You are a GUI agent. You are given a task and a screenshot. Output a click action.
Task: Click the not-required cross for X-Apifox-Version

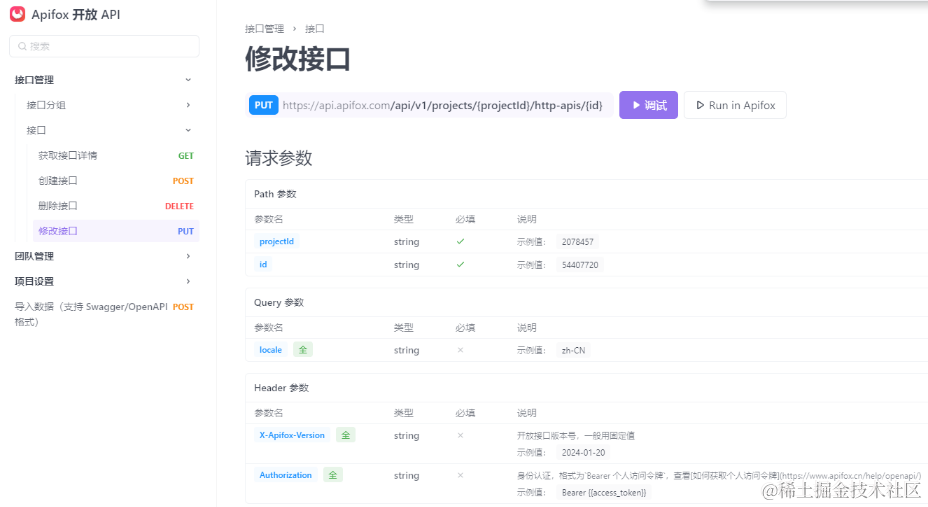(460, 435)
